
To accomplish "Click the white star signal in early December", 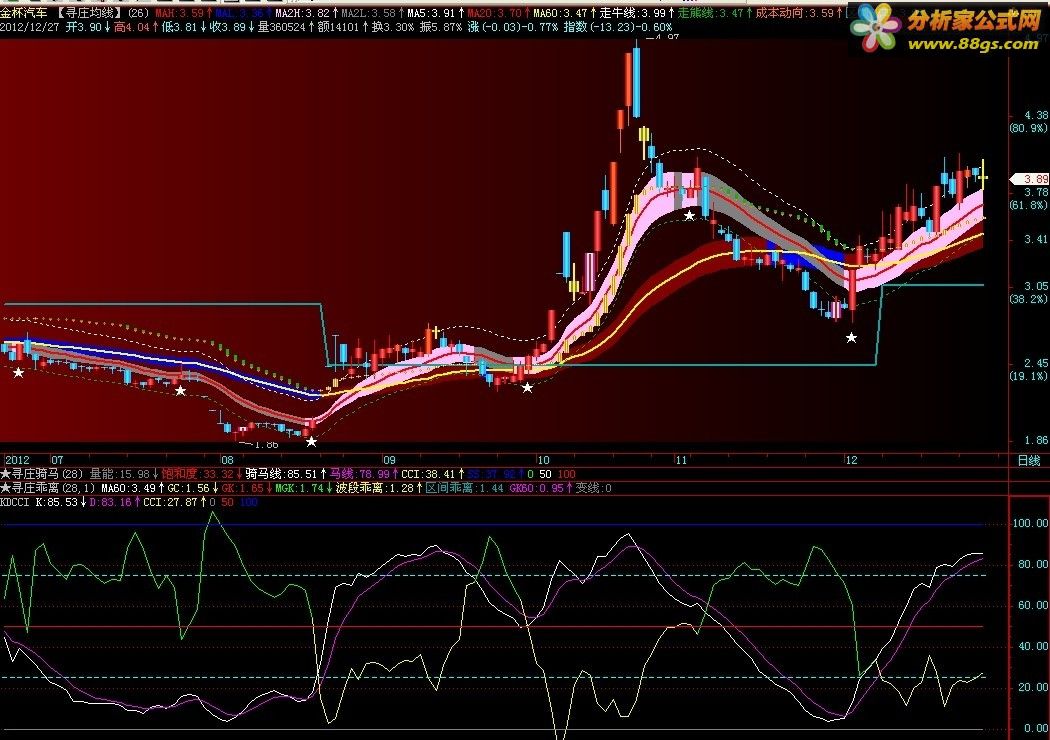I will click(x=851, y=338).
